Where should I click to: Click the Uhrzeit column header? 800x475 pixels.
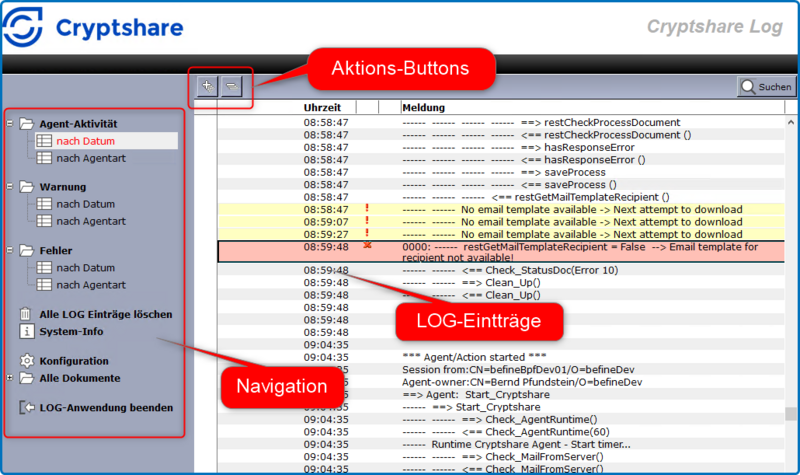[x=324, y=107]
